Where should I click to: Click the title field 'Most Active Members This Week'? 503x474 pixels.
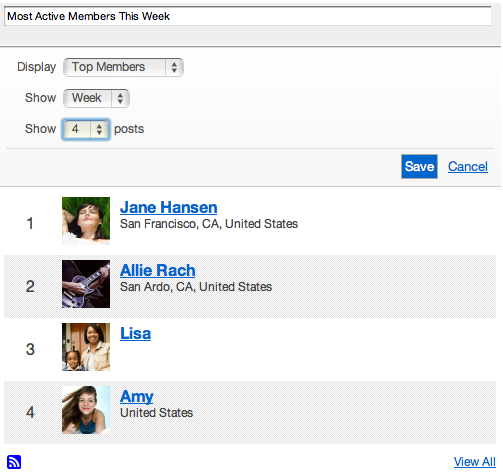248,16
